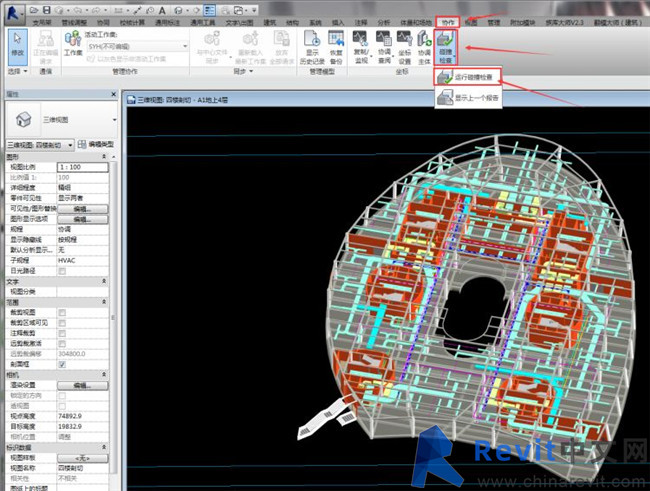Click the <无> view template button

pos(82,458)
